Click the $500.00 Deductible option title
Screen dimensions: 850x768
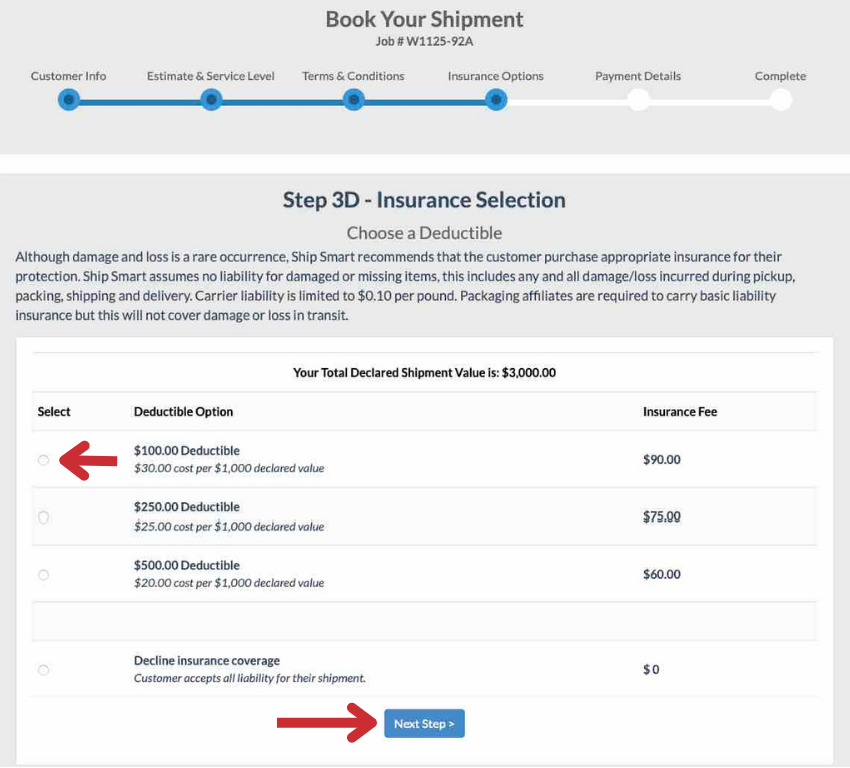(x=187, y=566)
